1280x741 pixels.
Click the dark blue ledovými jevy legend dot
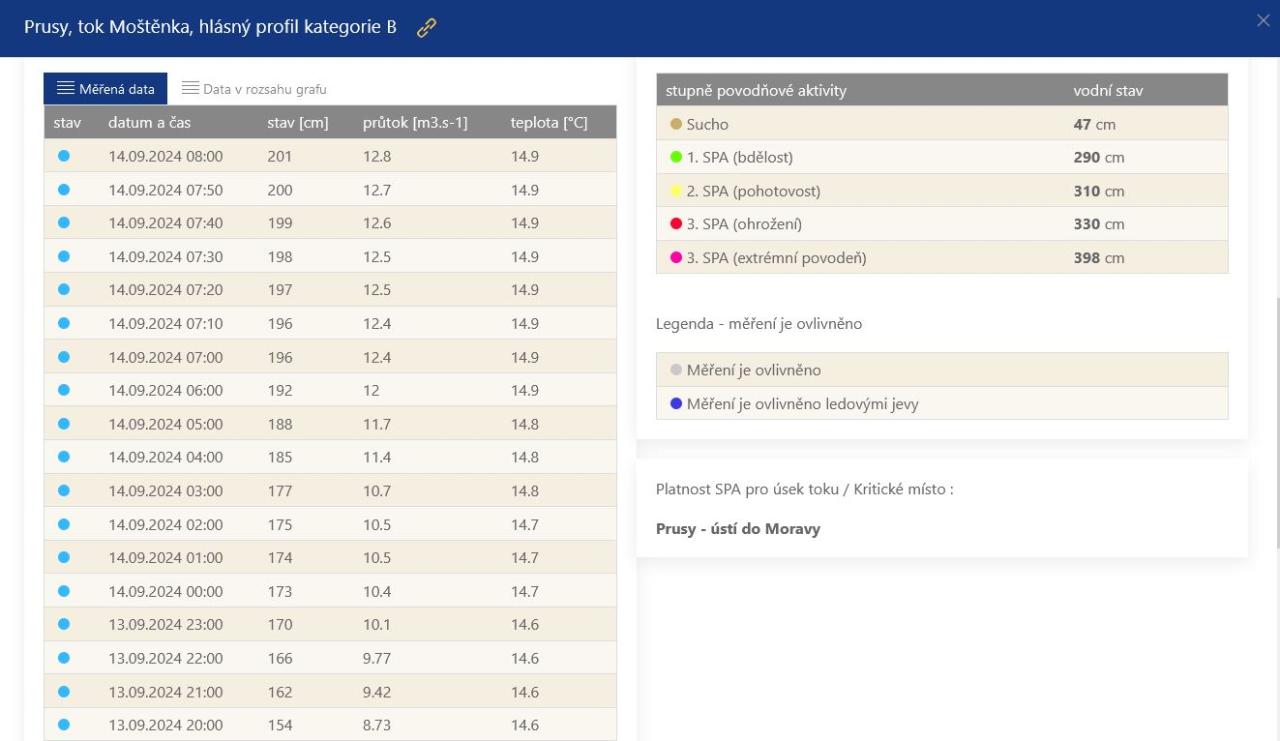click(x=676, y=404)
